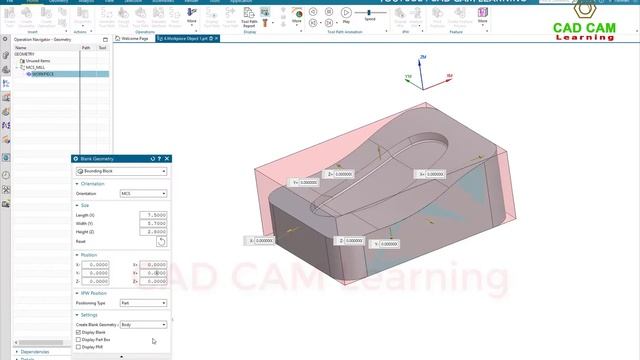Click the Y- position input field
Viewport: 640px width, 360px height.
point(95,273)
